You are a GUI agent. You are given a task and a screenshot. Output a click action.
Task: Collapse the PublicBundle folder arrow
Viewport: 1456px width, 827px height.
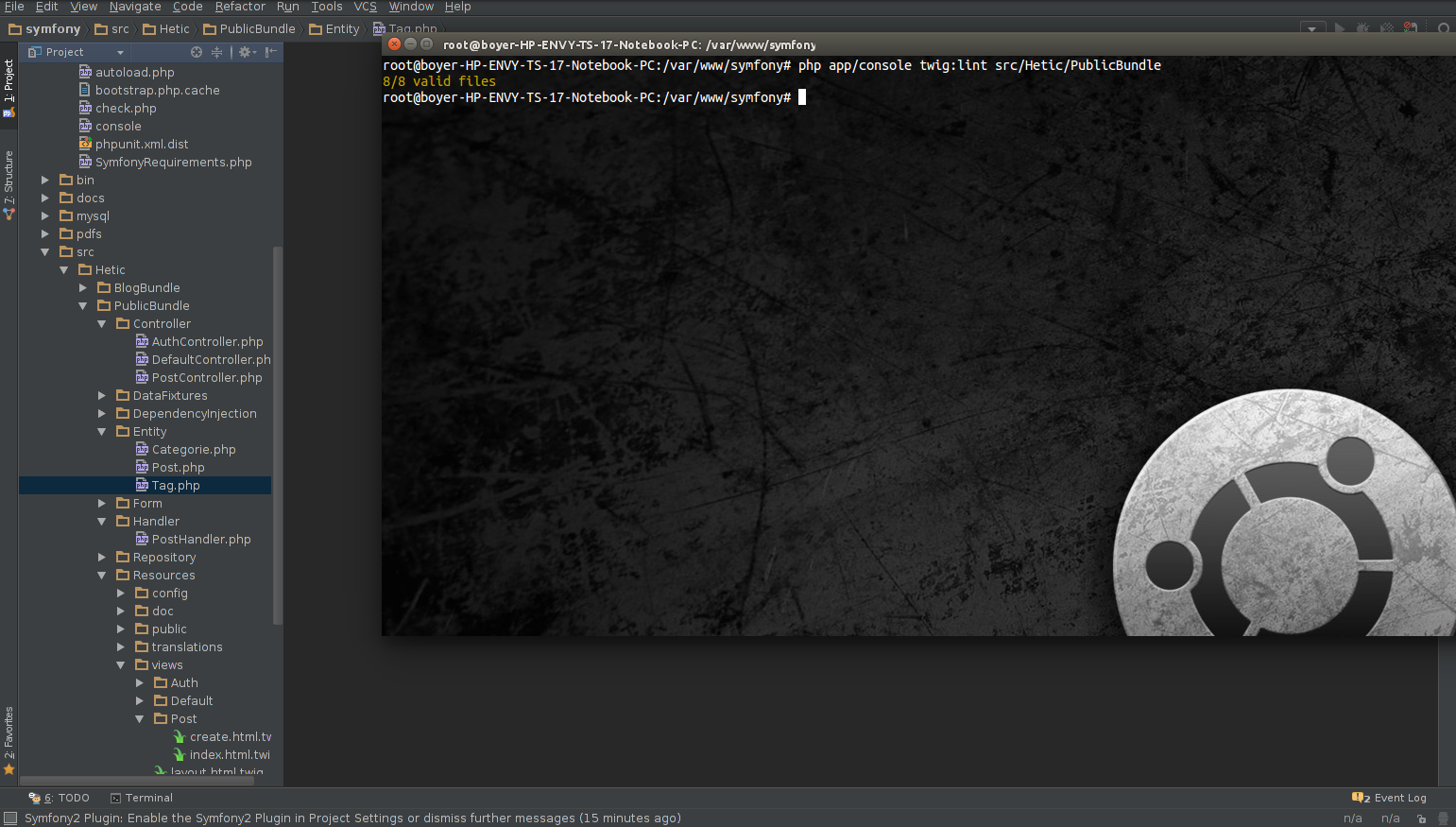tap(82, 305)
